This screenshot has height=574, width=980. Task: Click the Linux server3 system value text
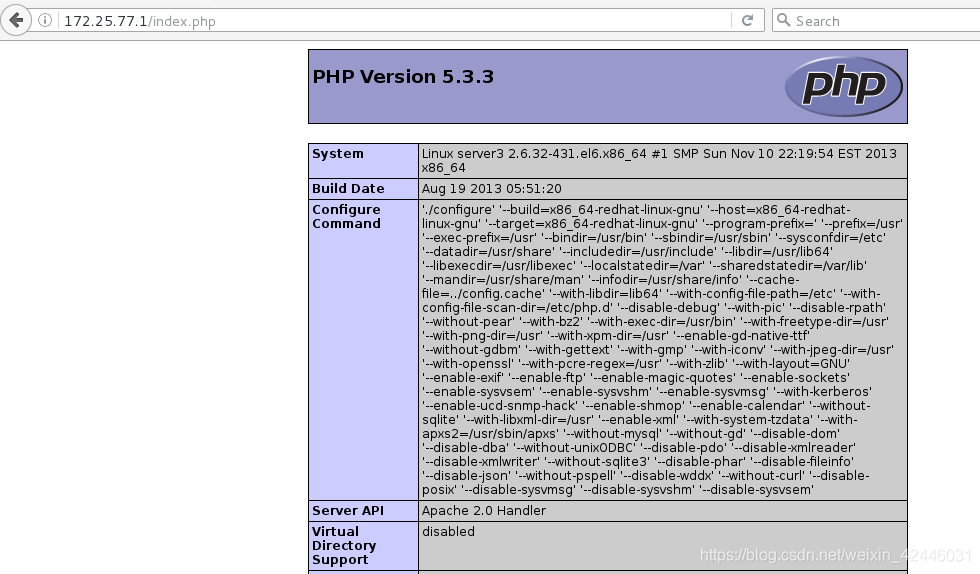659,161
